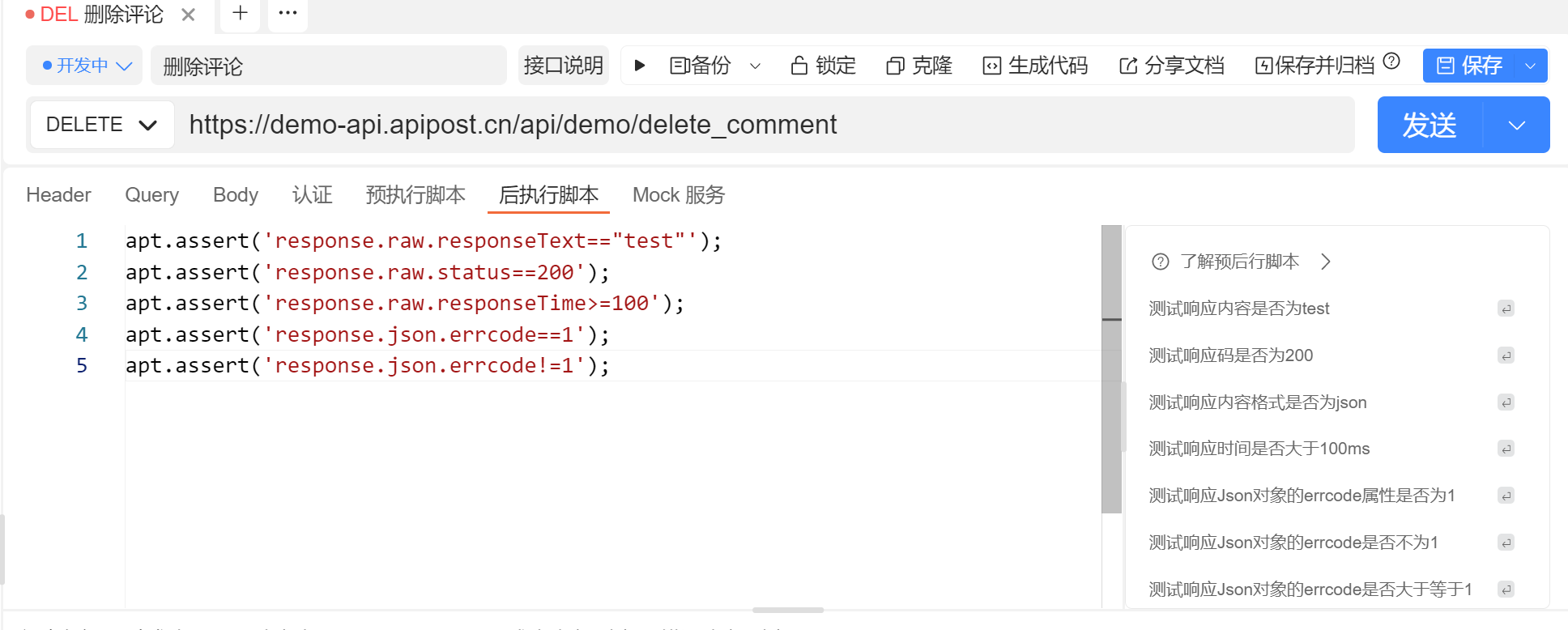Insert snippet 测试响应内容格式是否为json
The height and width of the screenshot is (630, 1568).
[1258, 402]
